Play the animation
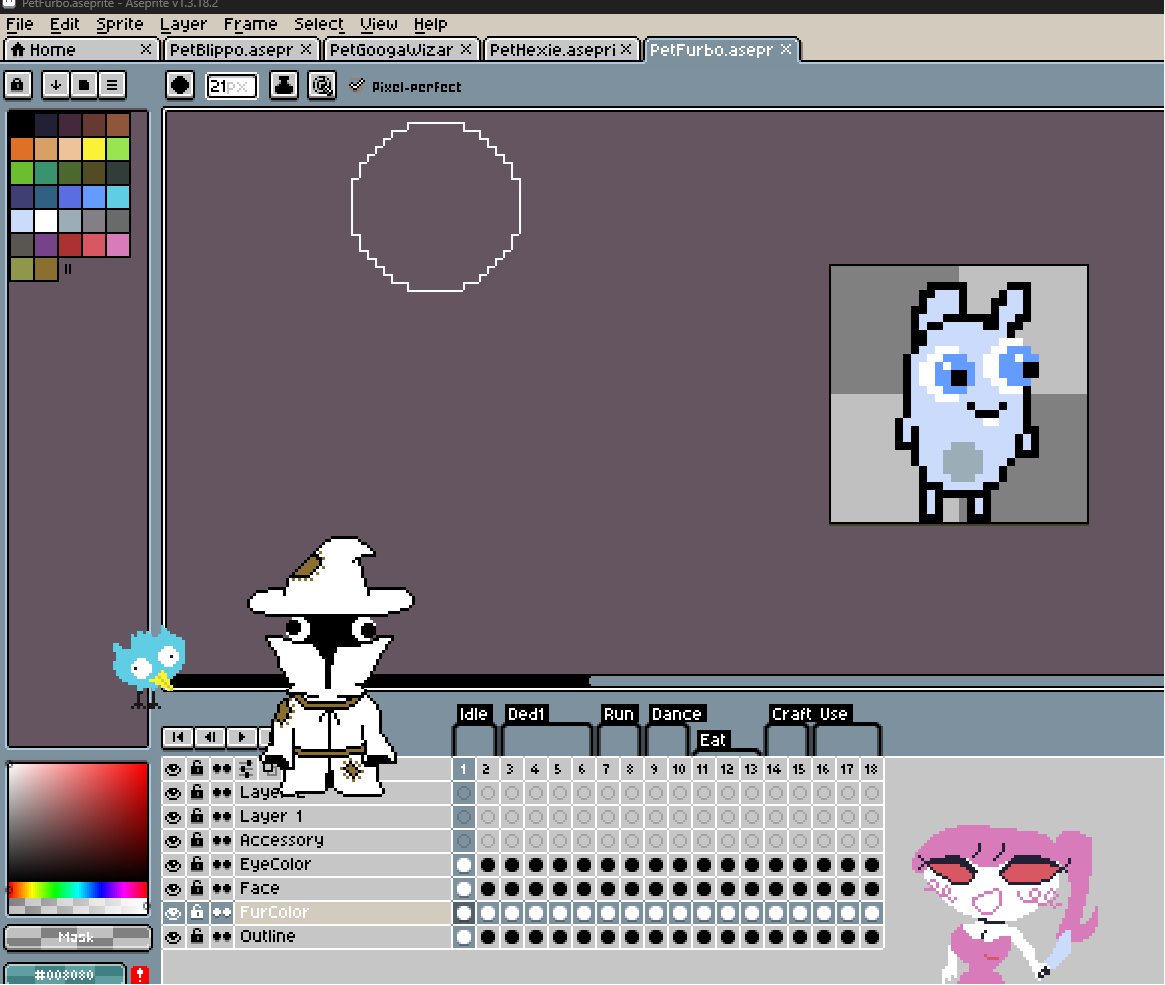 [x=241, y=737]
